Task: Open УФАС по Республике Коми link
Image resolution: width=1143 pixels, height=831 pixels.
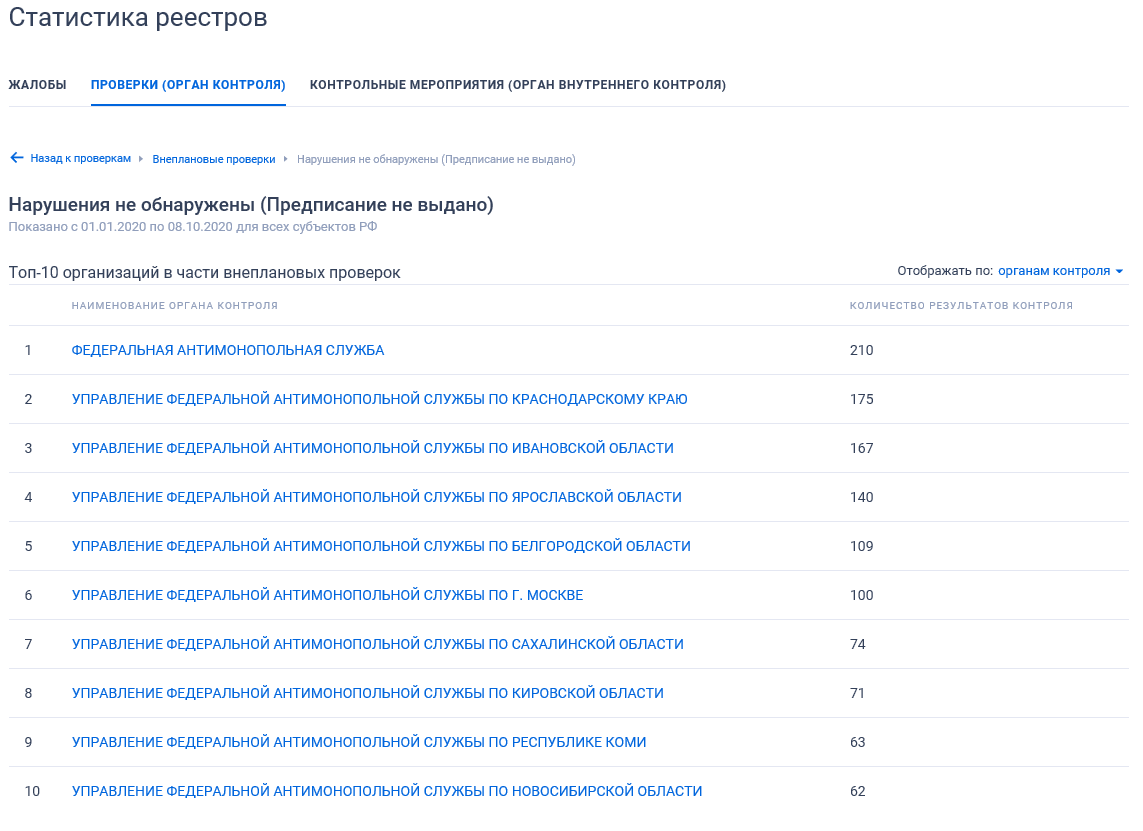Action: [x=359, y=741]
